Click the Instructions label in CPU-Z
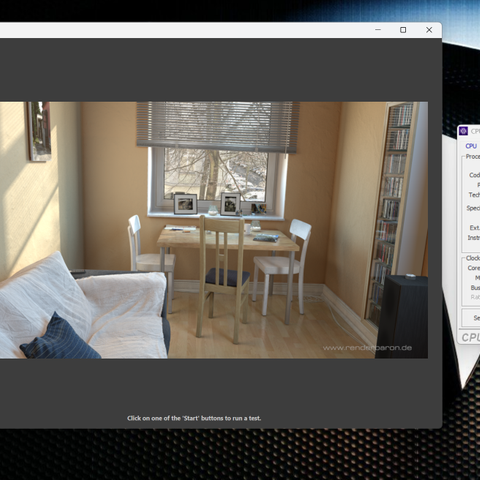This screenshot has width=480, height=480. point(474,238)
